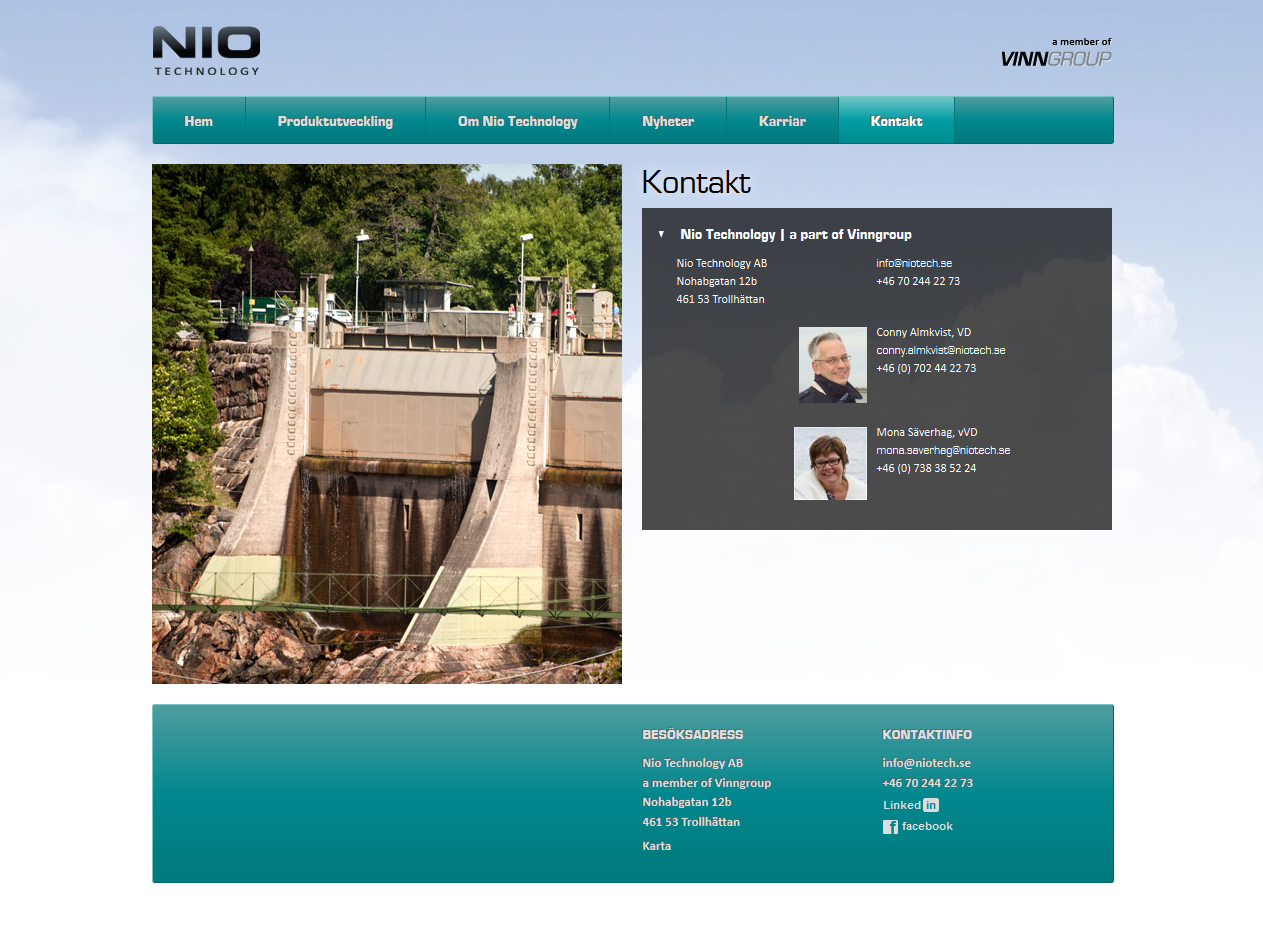Click '461 53 Trollhättan' in the footer
Viewport: 1263px width, 946px height.
click(691, 822)
